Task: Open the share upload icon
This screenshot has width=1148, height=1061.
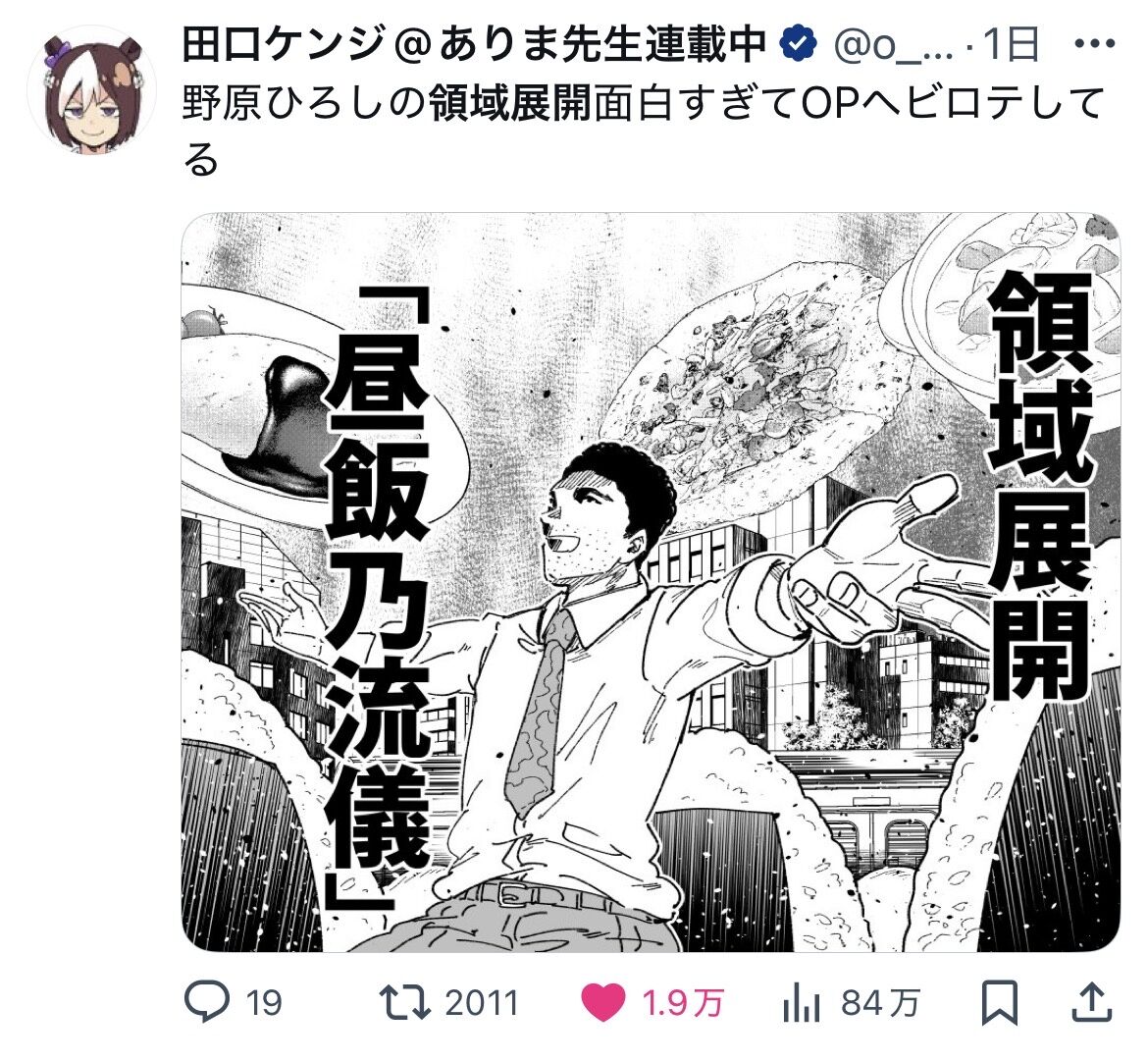Action: (x=1091, y=1002)
